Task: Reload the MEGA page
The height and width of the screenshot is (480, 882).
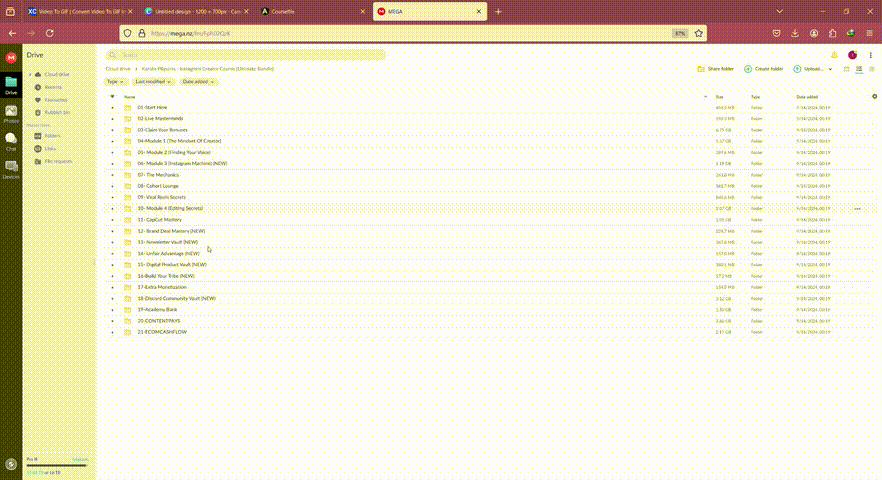Action: pos(50,33)
